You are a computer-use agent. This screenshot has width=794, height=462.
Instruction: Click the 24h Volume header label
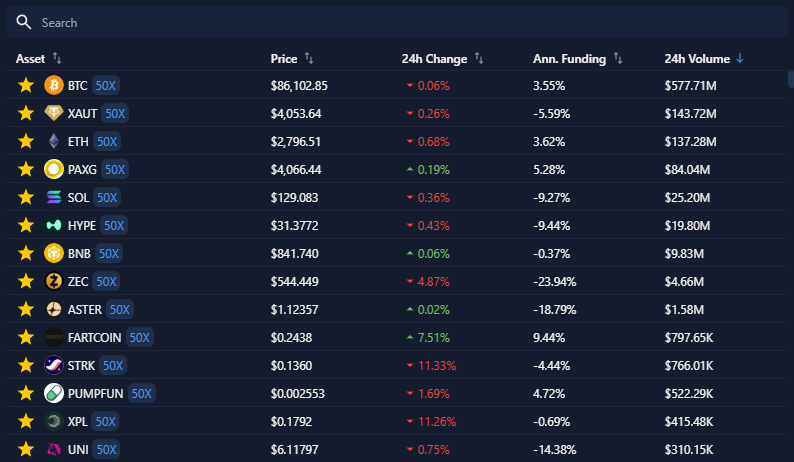tap(697, 59)
